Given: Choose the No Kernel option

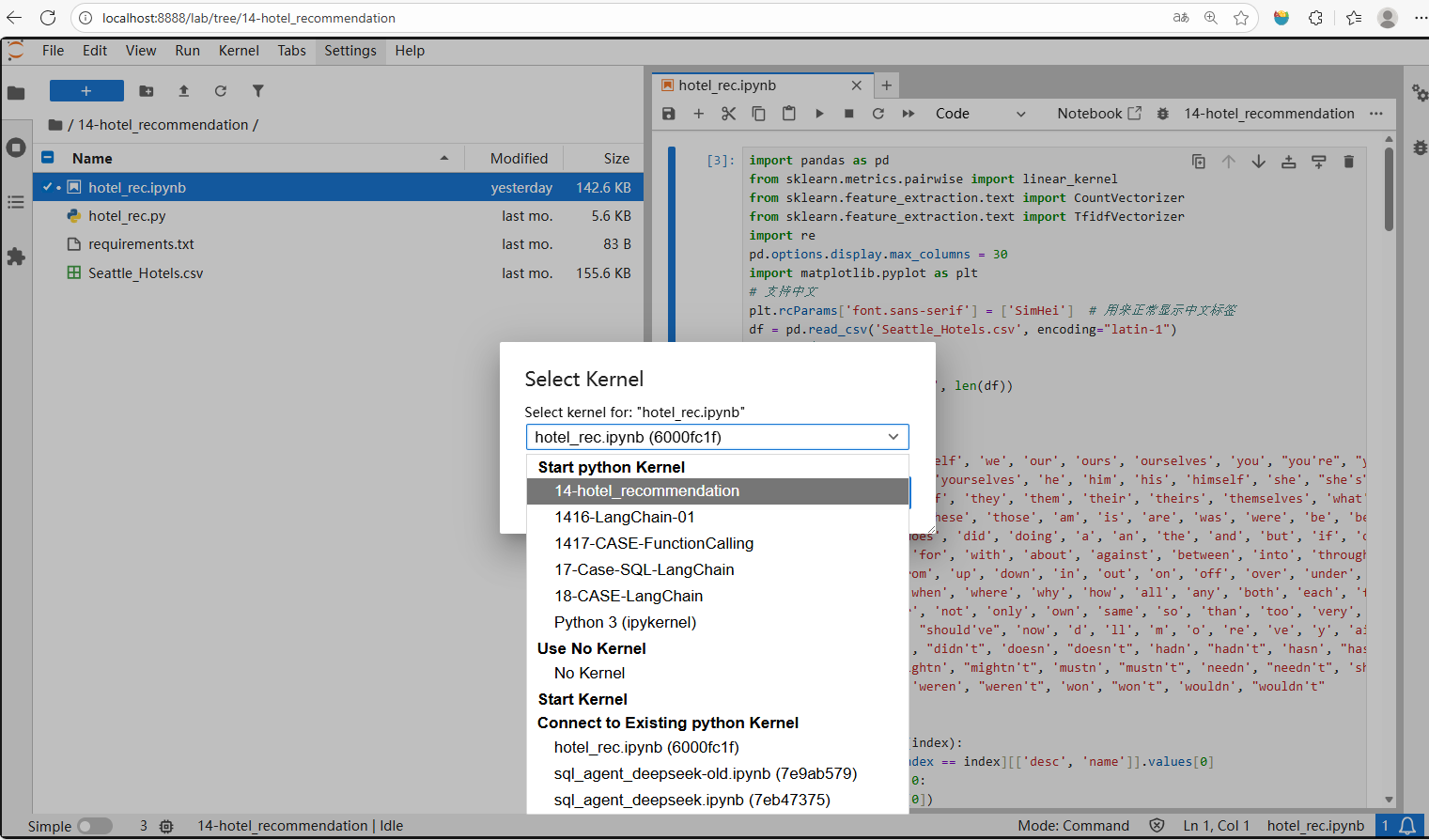Looking at the screenshot, I should click(718, 674).
